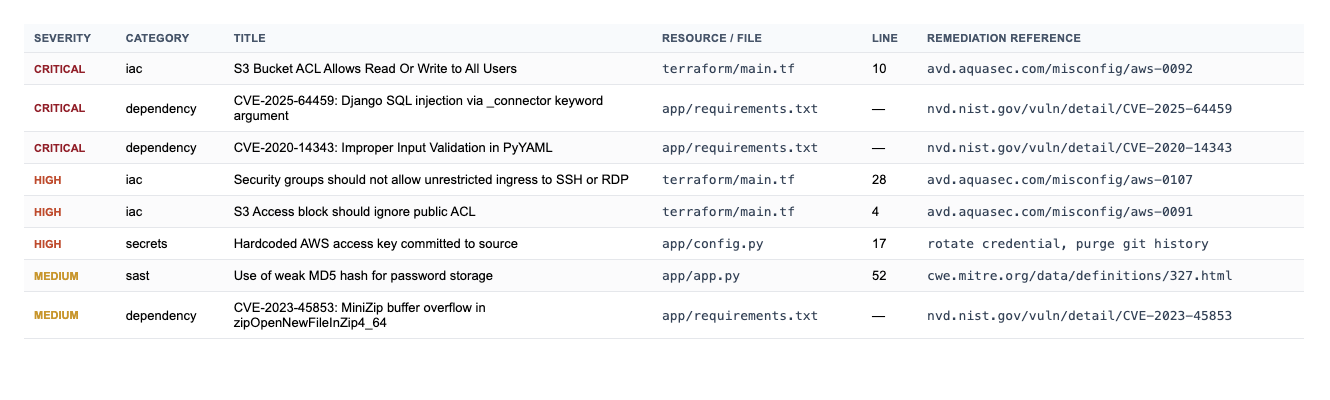The height and width of the screenshot is (400, 1330).
Task: Click the dependency category in the PyYAML row
Action: click(160, 148)
